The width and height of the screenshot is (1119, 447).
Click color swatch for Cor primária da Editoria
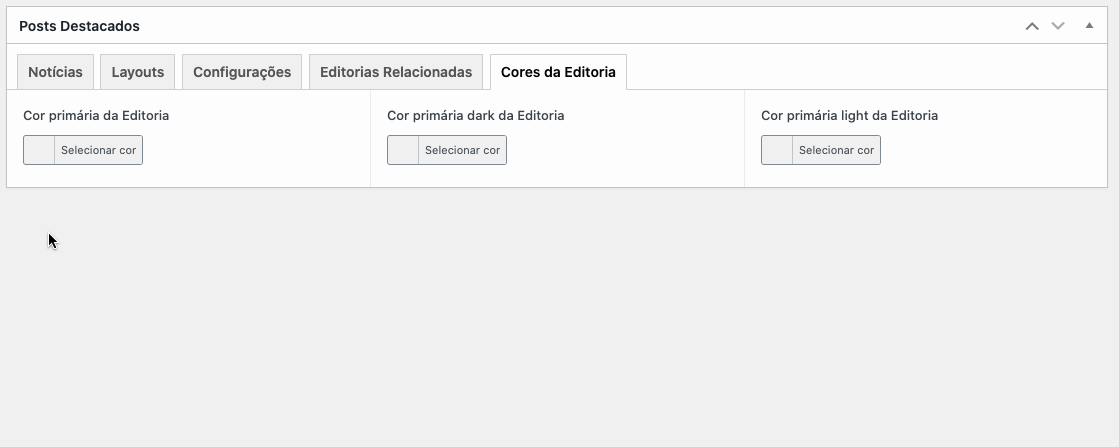39,150
